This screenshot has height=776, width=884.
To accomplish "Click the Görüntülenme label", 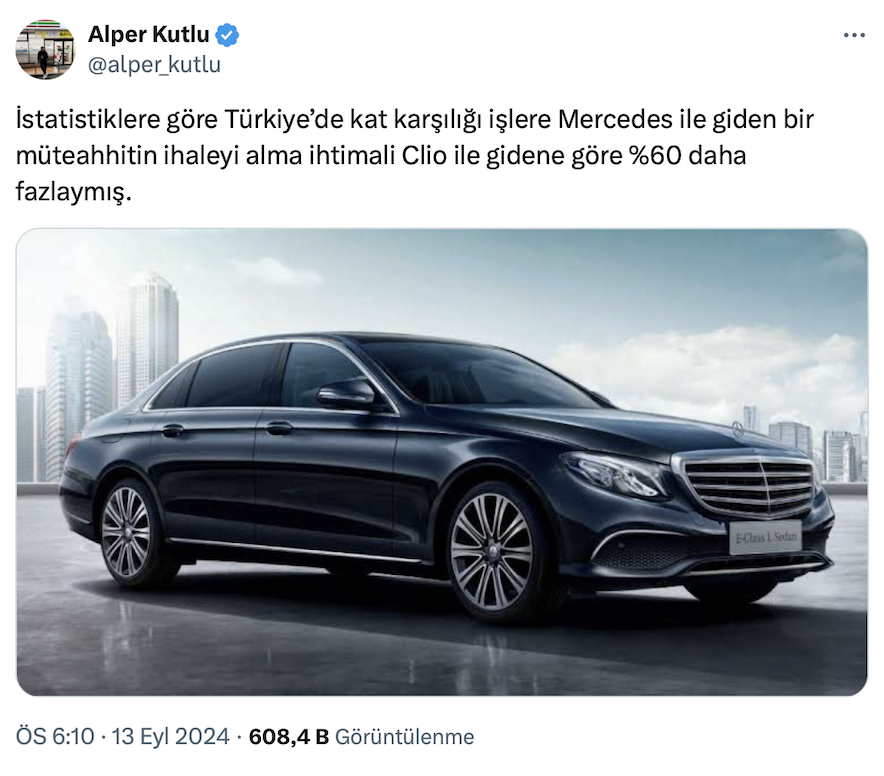I will 405,737.
